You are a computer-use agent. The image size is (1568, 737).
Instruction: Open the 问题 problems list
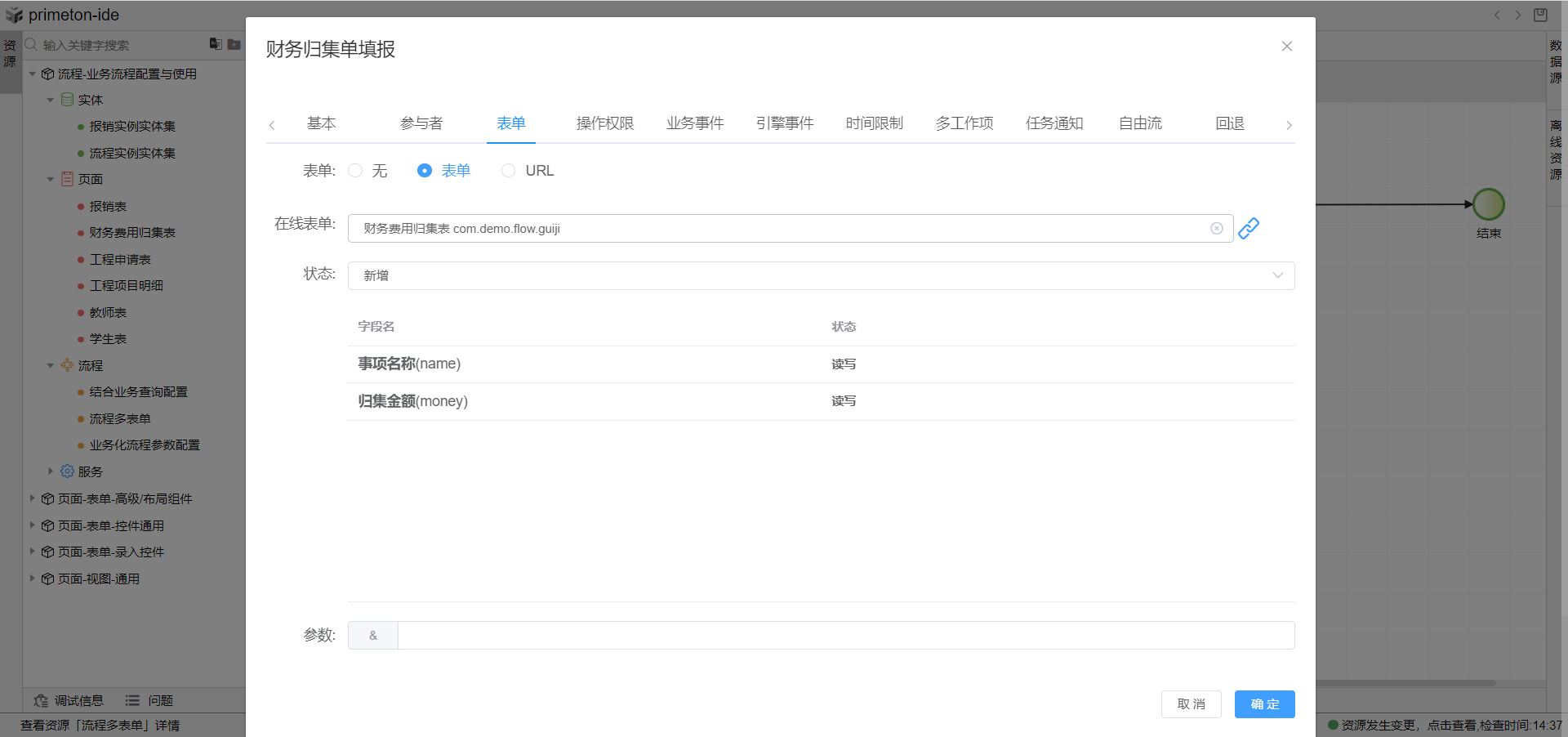149,700
